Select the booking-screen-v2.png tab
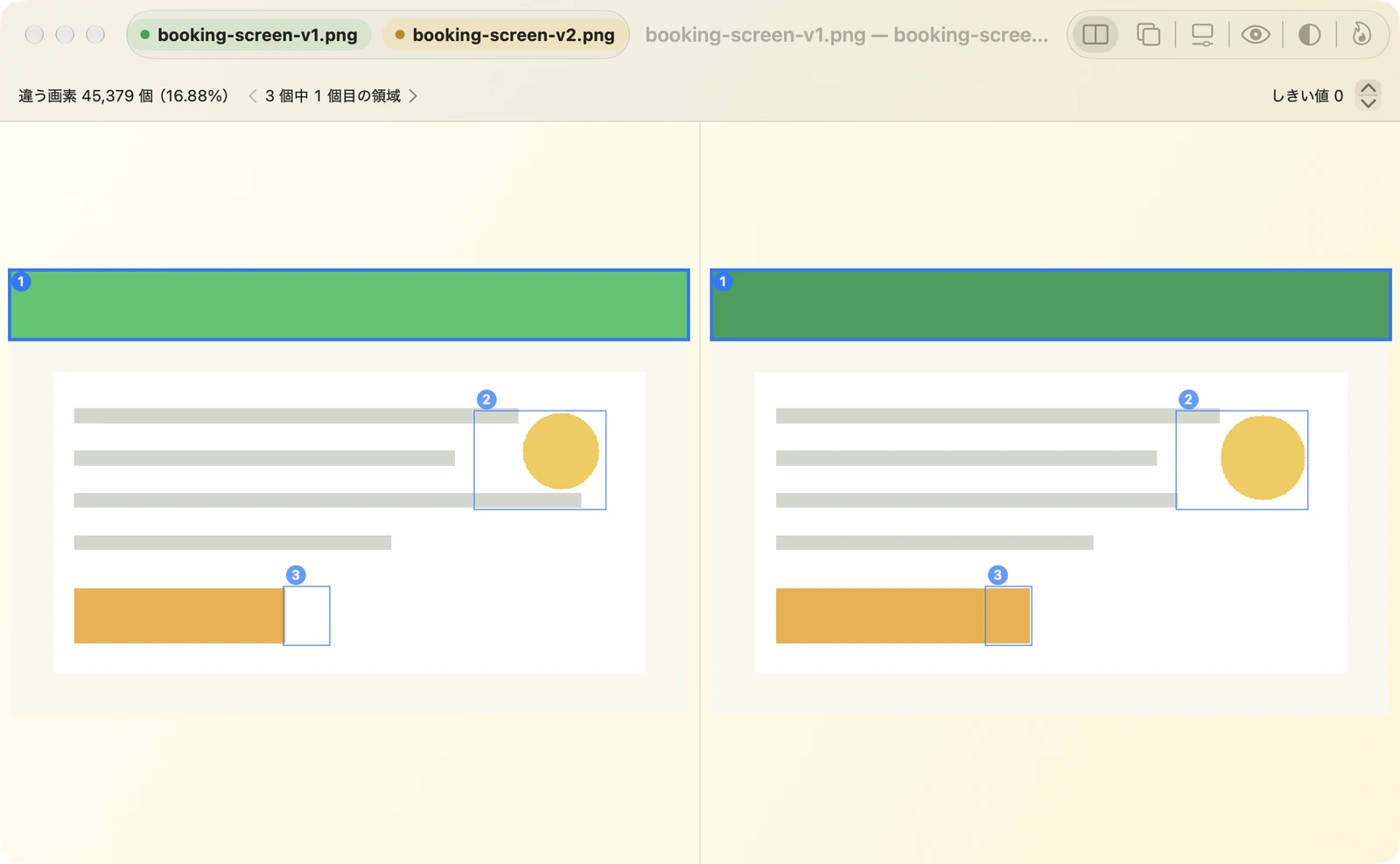The width and height of the screenshot is (1400, 864). coord(505,35)
